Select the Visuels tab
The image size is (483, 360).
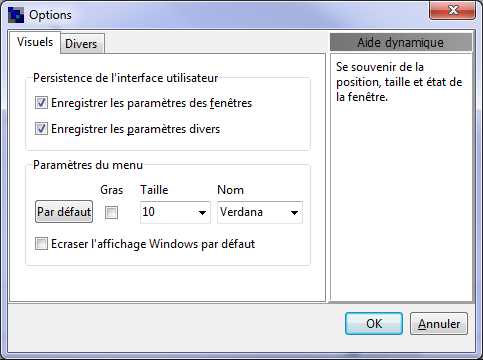coord(35,42)
